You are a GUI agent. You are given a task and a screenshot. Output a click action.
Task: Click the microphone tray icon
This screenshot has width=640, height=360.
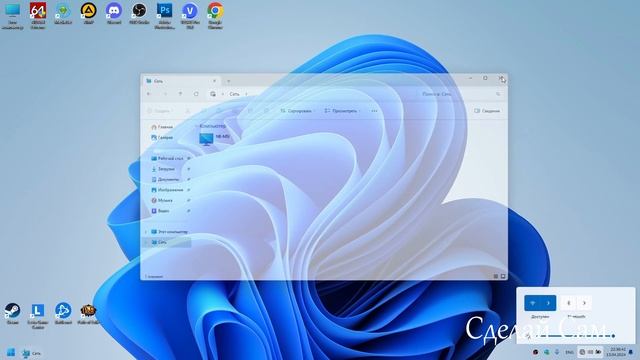[x=557, y=352]
